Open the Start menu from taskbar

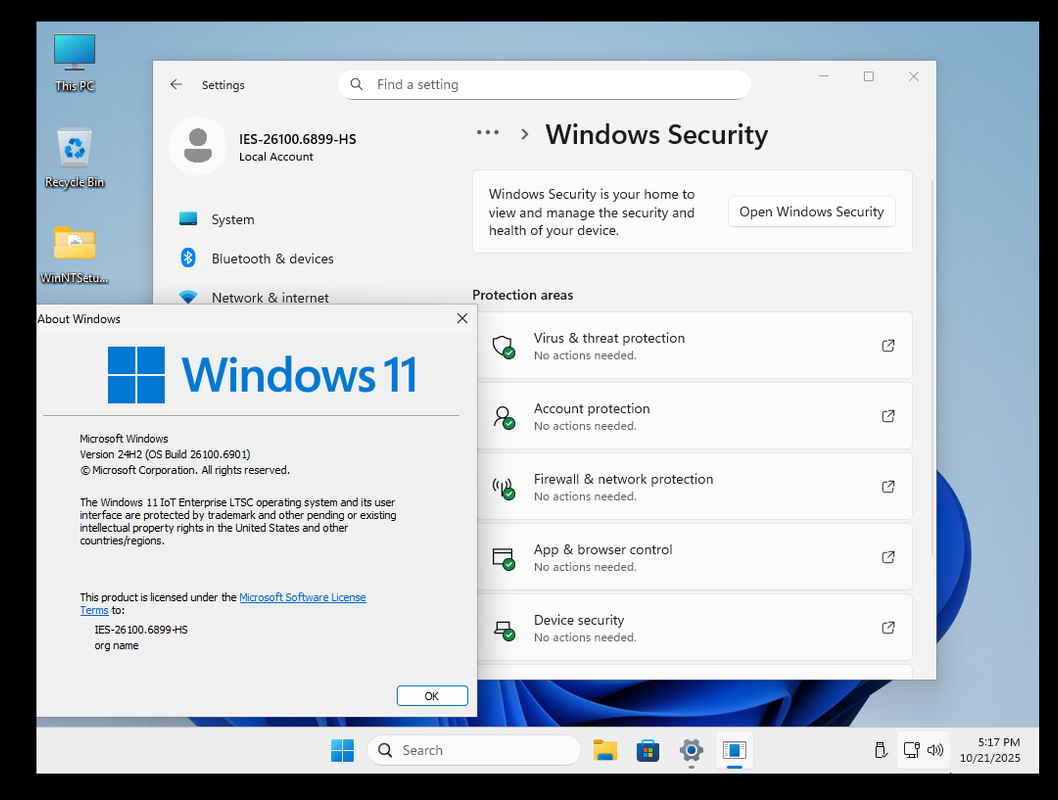(x=342, y=750)
